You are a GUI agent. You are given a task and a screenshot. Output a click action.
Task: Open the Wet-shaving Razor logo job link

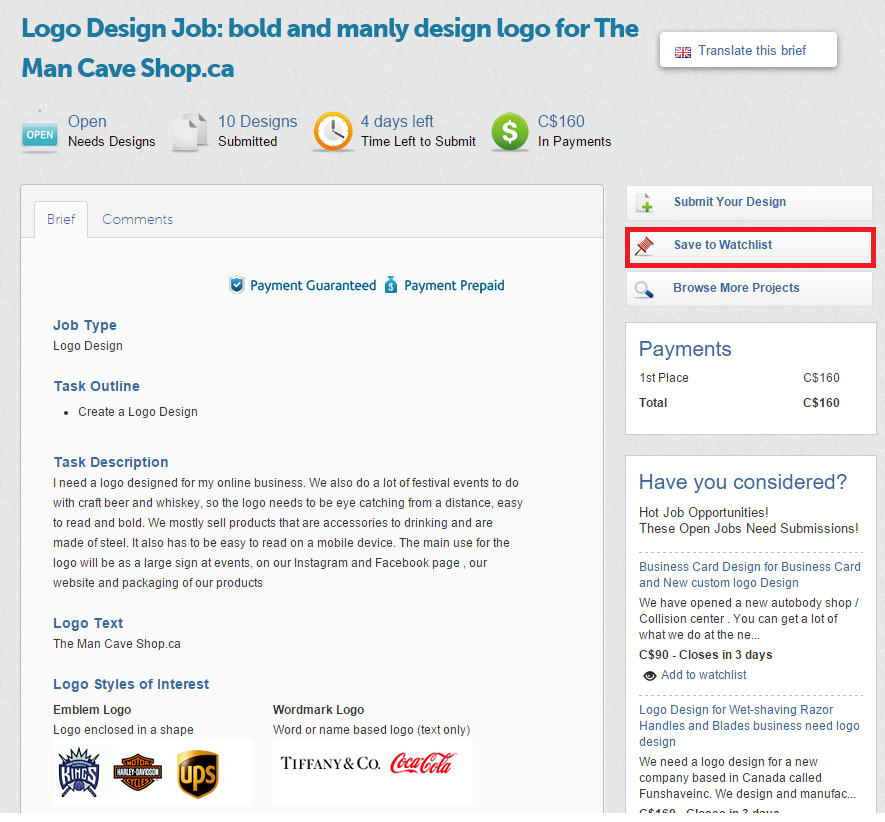point(749,725)
